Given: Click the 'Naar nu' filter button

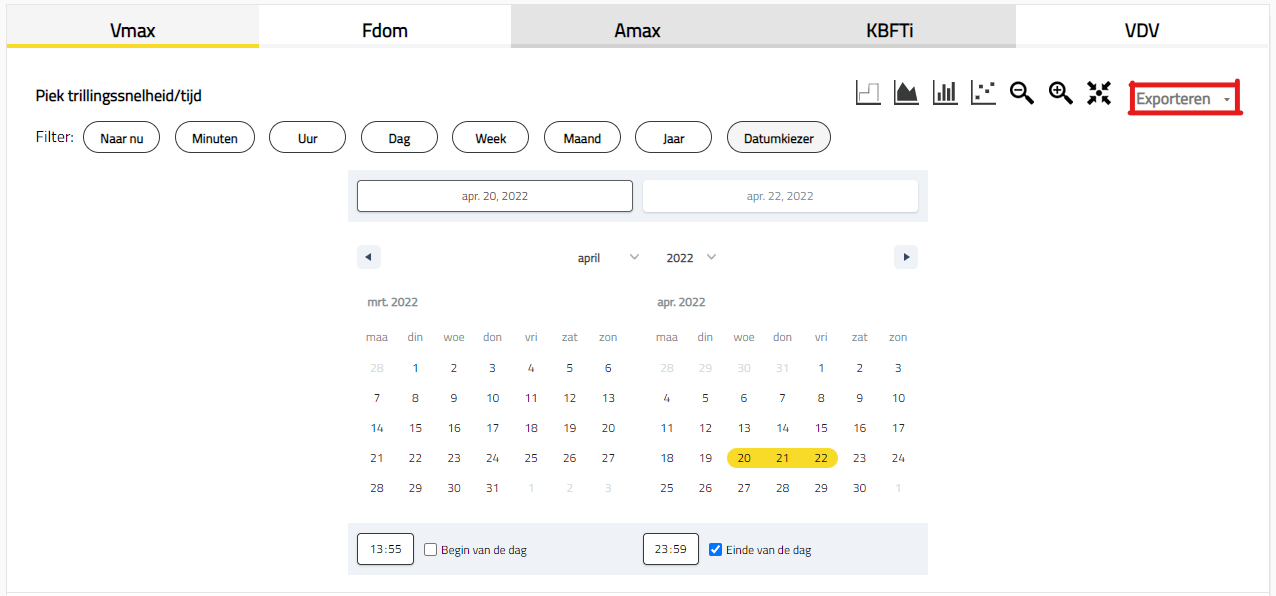Looking at the screenshot, I should (121, 138).
